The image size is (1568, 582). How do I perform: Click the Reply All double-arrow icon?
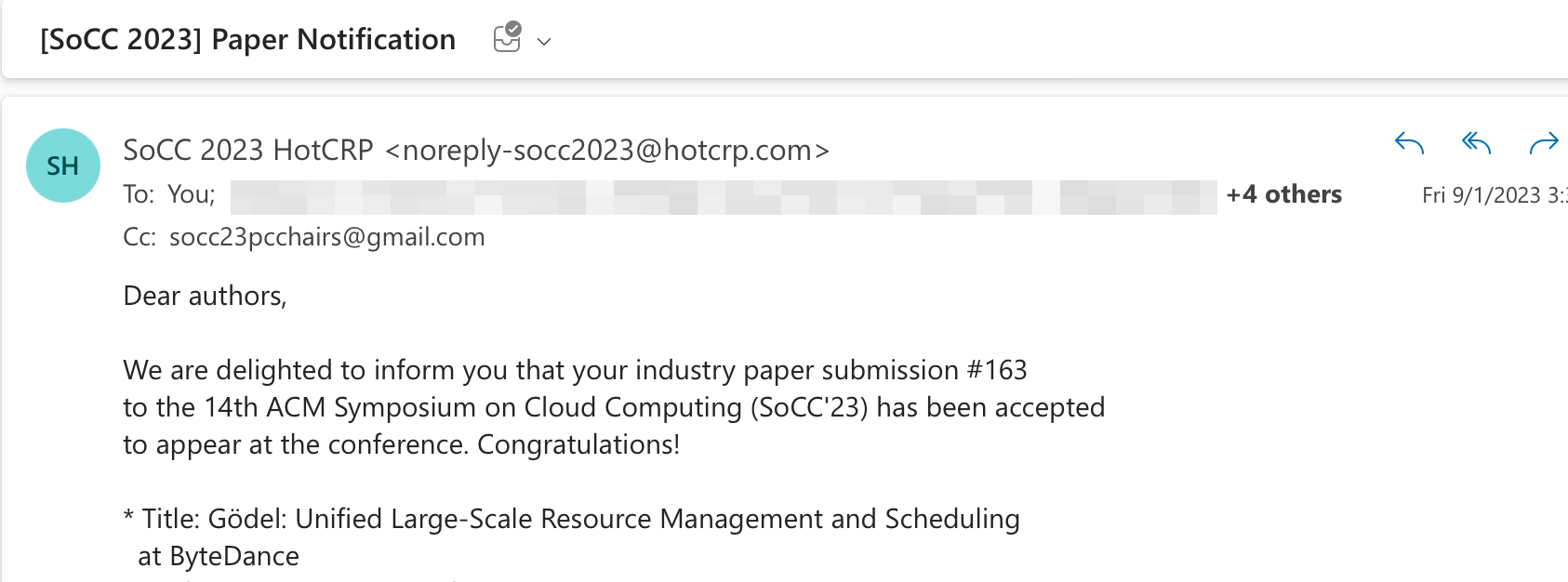pyautogui.click(x=1476, y=143)
